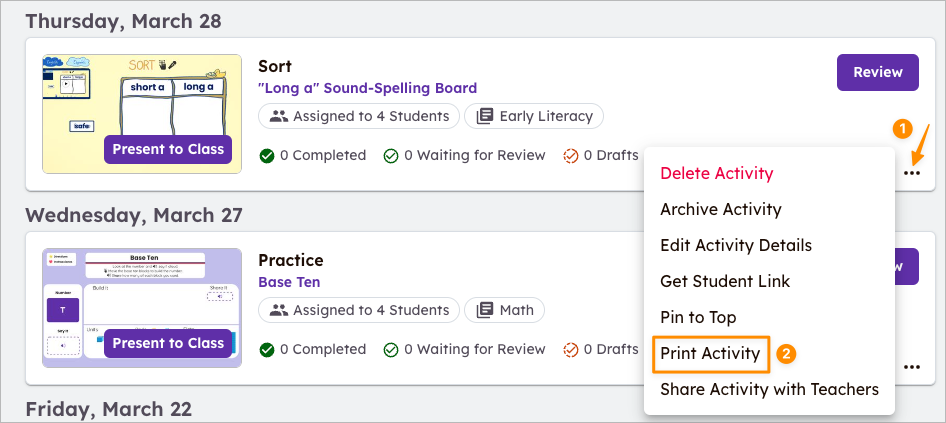Select Share Activity with Teachers
Viewport: 946px width, 423px height.
pyautogui.click(x=769, y=389)
